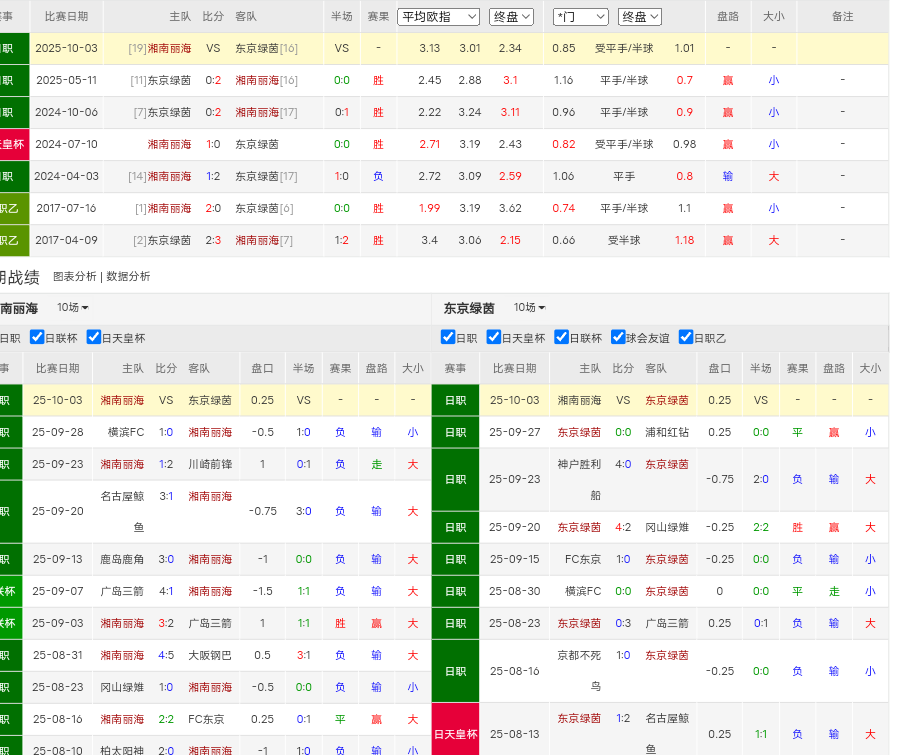
Task: Click 日职 badge in 神户胜利船 match row
Action: coord(455,479)
